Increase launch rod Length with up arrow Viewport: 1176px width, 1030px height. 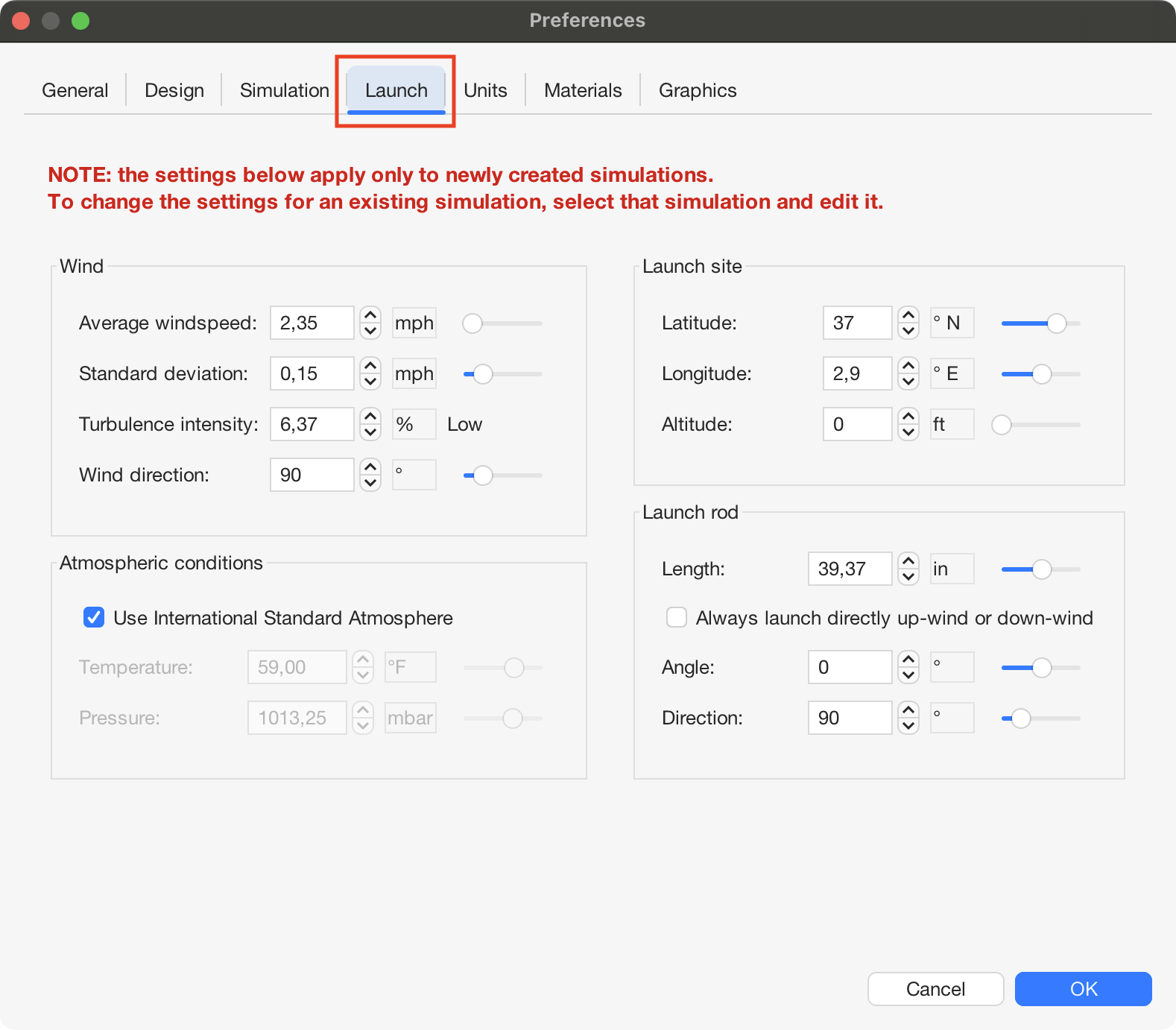click(x=908, y=561)
